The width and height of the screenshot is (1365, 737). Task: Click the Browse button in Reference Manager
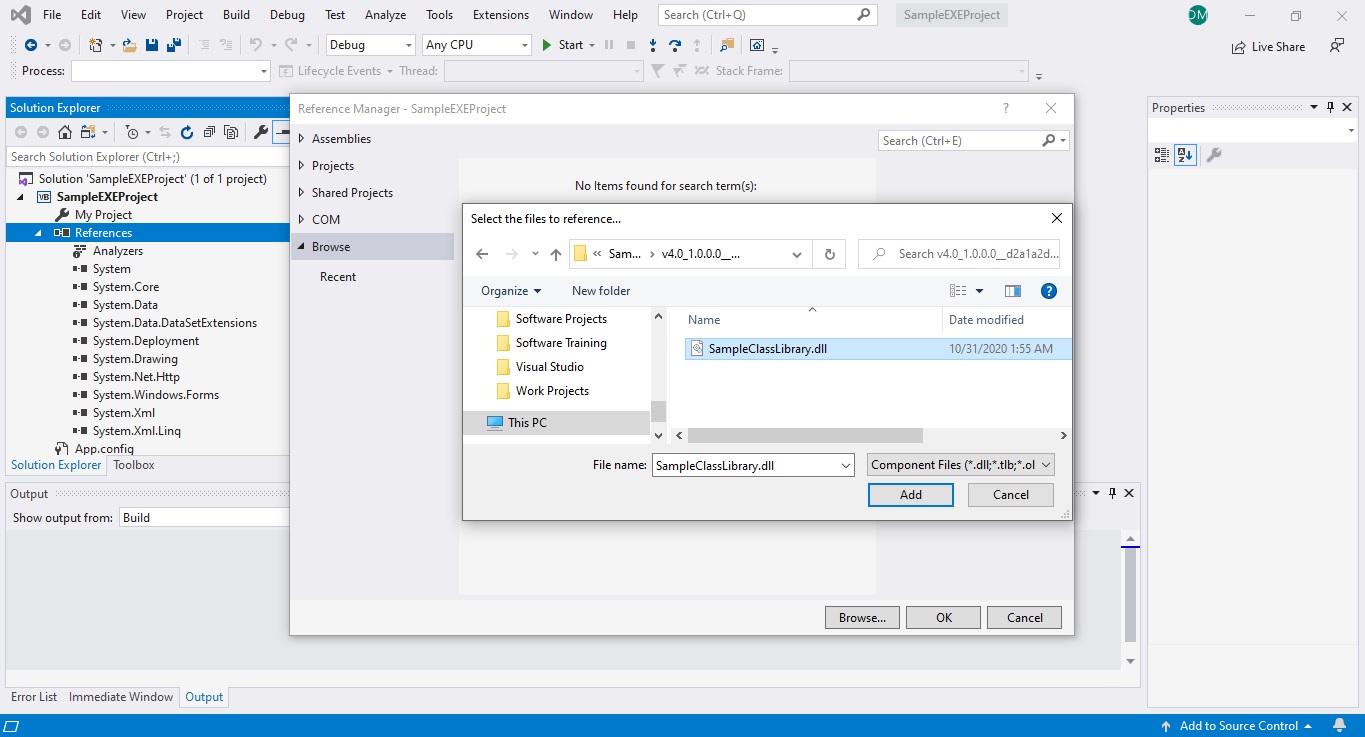click(861, 617)
